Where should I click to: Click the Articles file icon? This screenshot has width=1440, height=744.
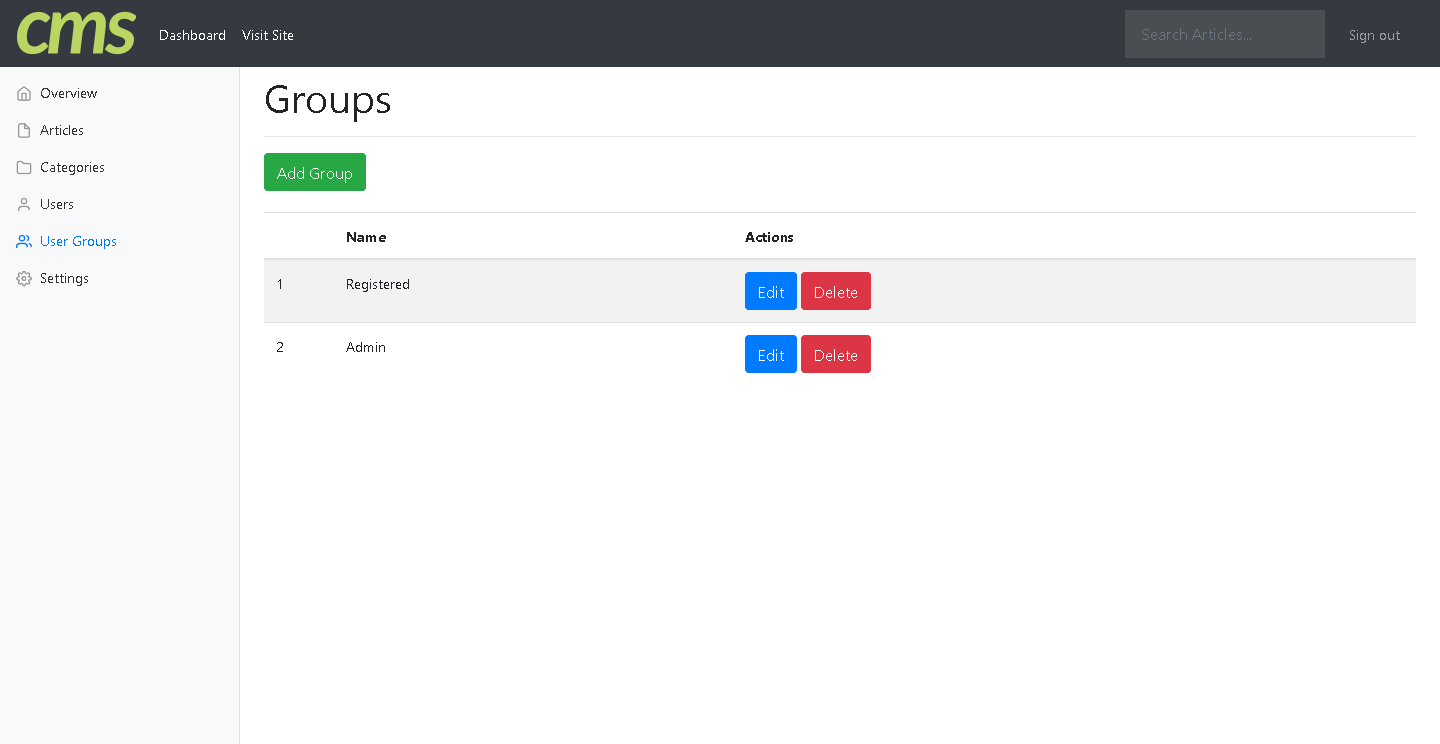click(24, 131)
